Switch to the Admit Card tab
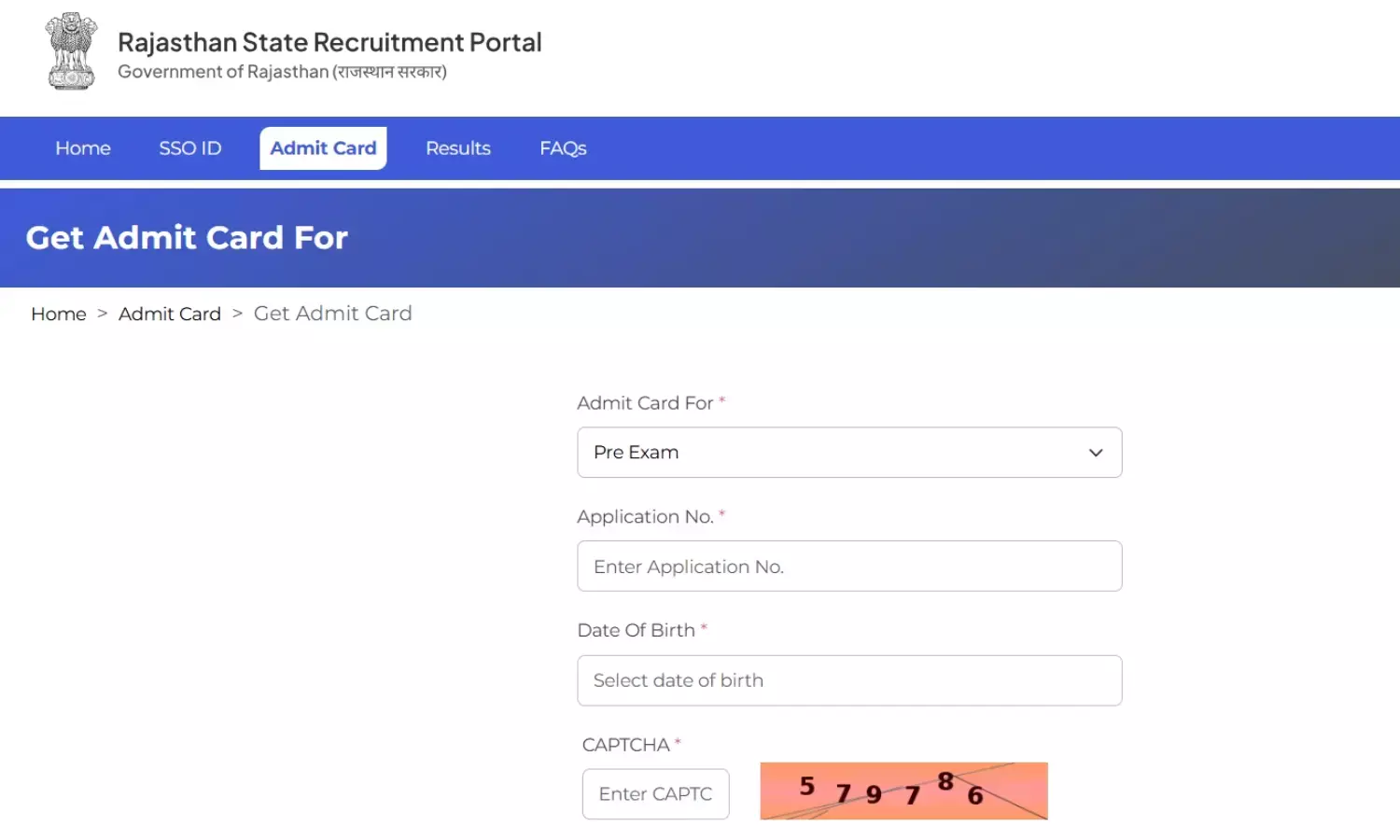Viewport: 1400px width, 840px height. click(x=323, y=147)
